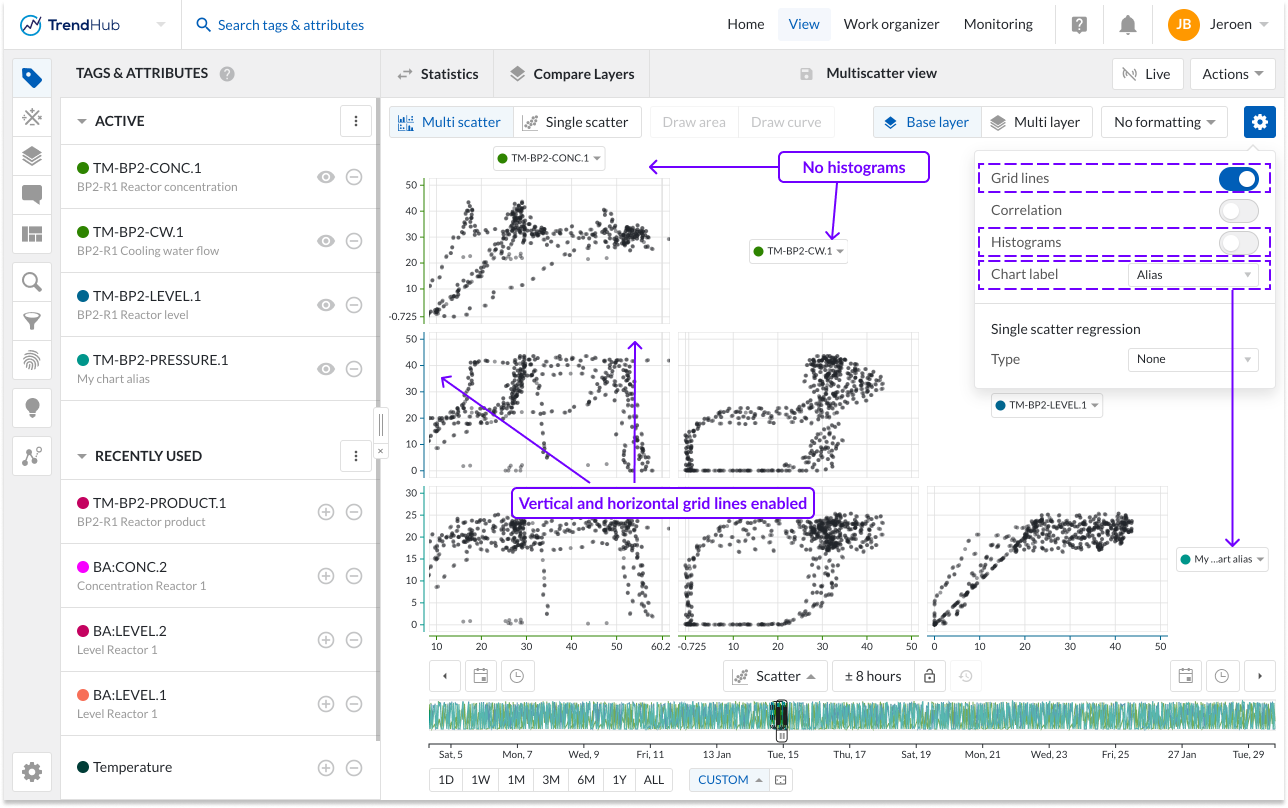Screen dimensions: 1288x808
Task: Switch to the Compare Layers tab
Action: (x=572, y=74)
